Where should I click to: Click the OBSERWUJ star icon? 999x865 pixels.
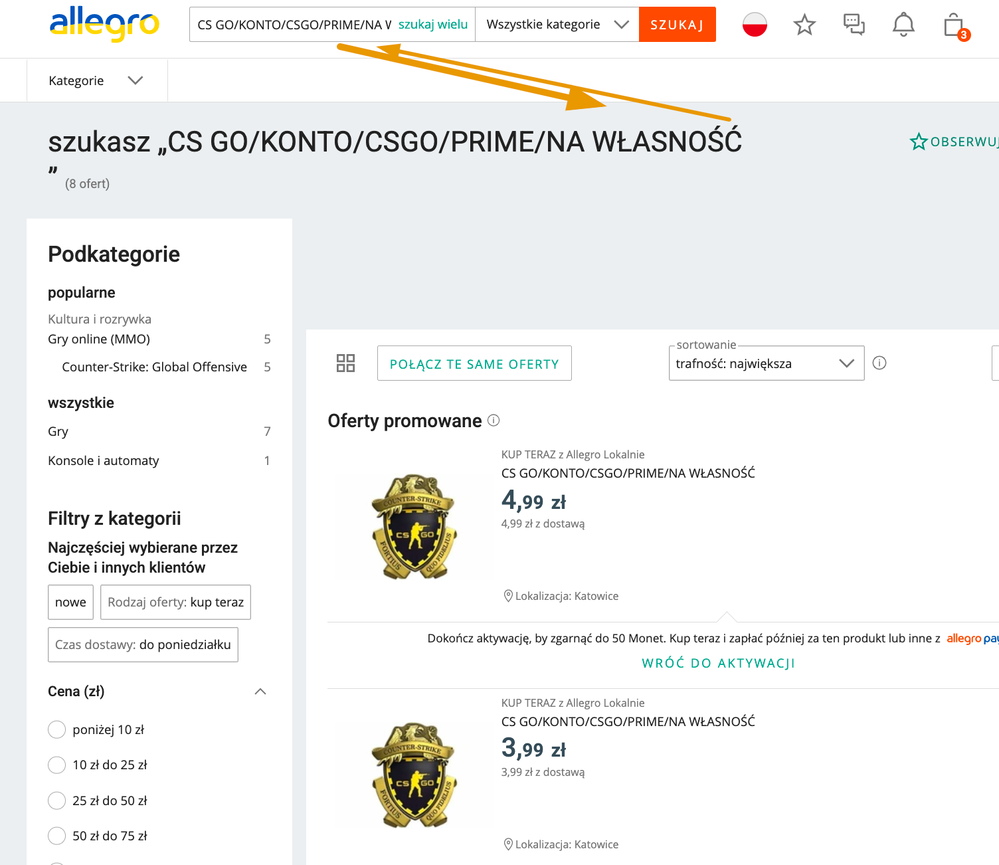point(918,141)
